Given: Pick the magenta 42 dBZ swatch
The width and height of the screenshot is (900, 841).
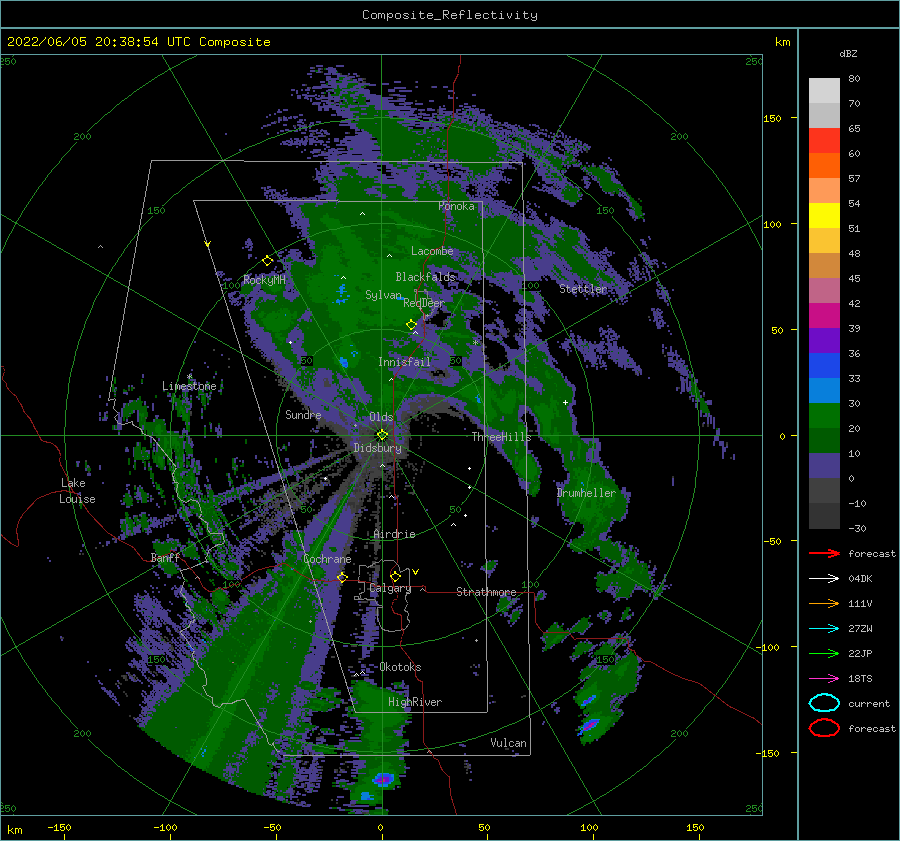Looking at the screenshot, I should [824, 316].
